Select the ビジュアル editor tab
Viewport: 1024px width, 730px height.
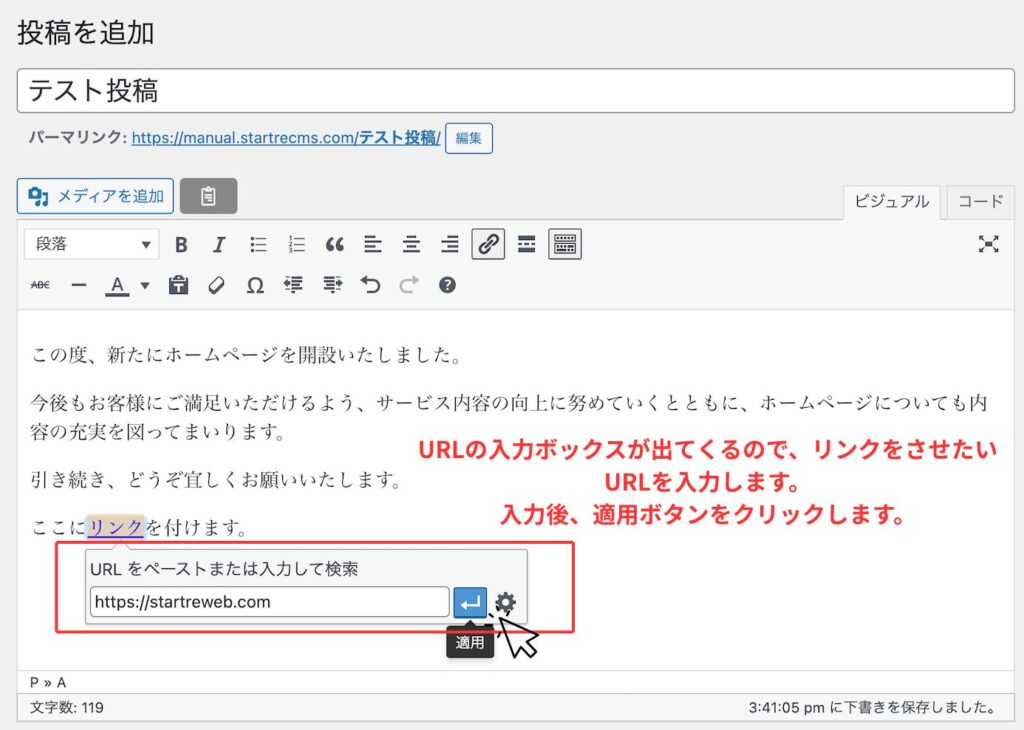point(891,201)
